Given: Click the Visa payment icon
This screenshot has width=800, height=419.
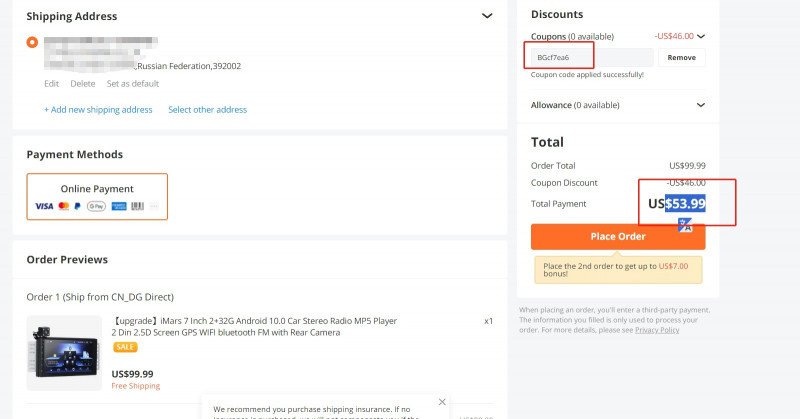Looking at the screenshot, I should click(44, 206).
